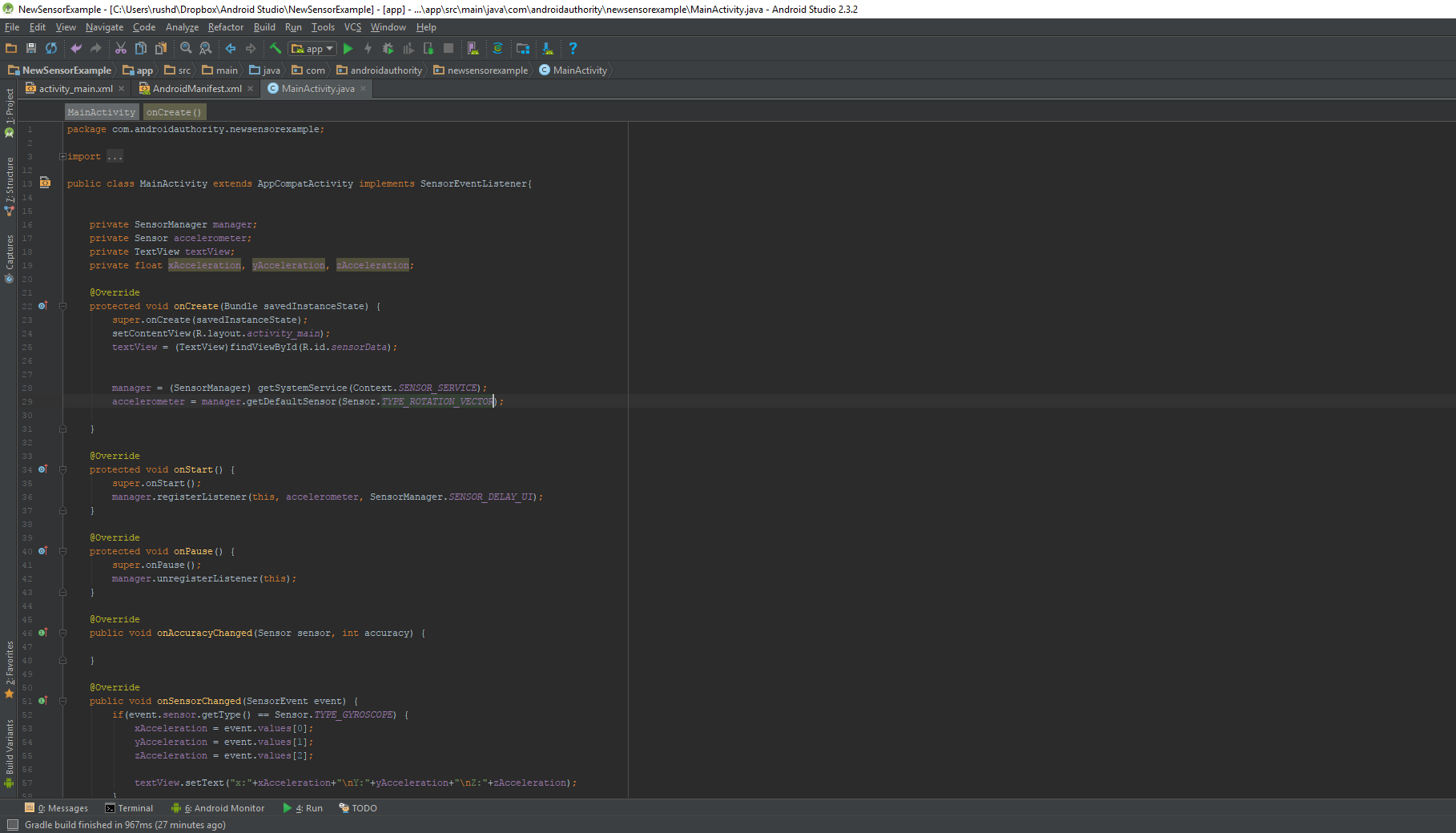Collapse the onCreate method fold marker

[x=62, y=306]
